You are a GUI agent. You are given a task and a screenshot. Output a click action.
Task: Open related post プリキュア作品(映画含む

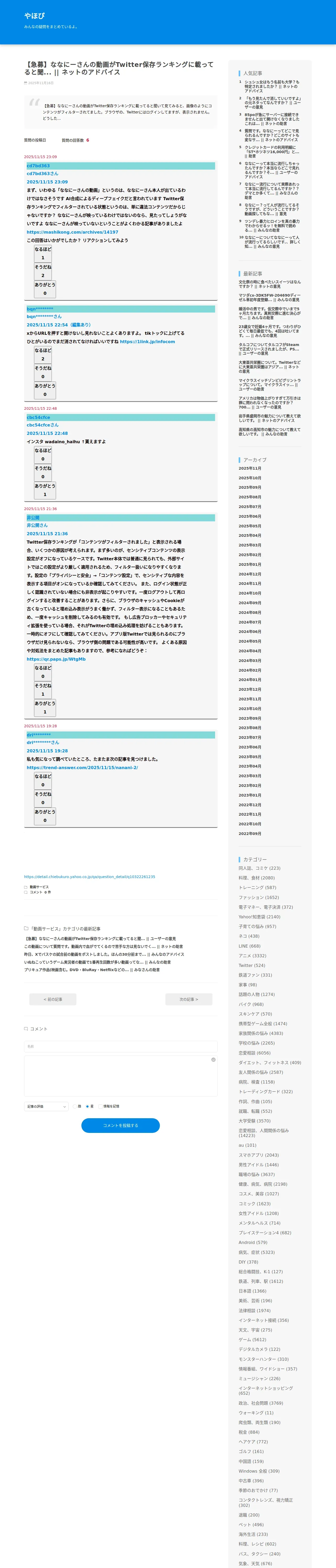(92, 970)
